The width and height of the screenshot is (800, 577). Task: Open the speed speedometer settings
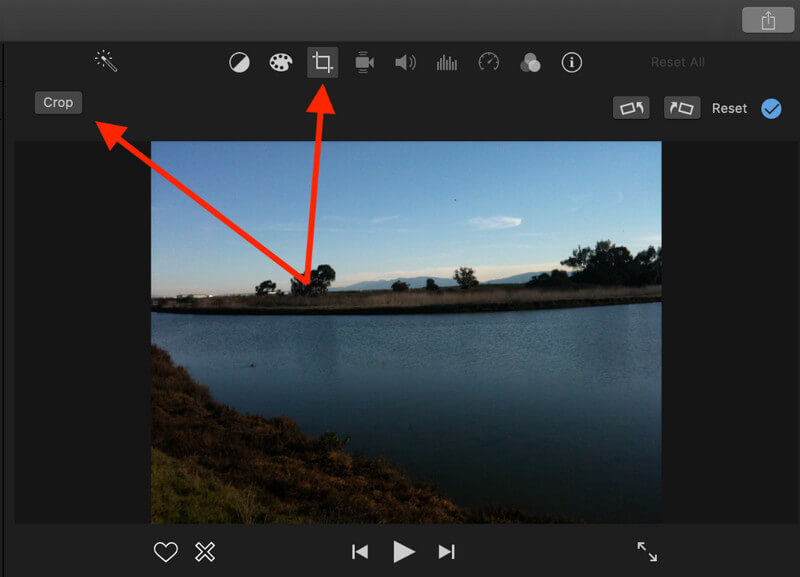(489, 62)
